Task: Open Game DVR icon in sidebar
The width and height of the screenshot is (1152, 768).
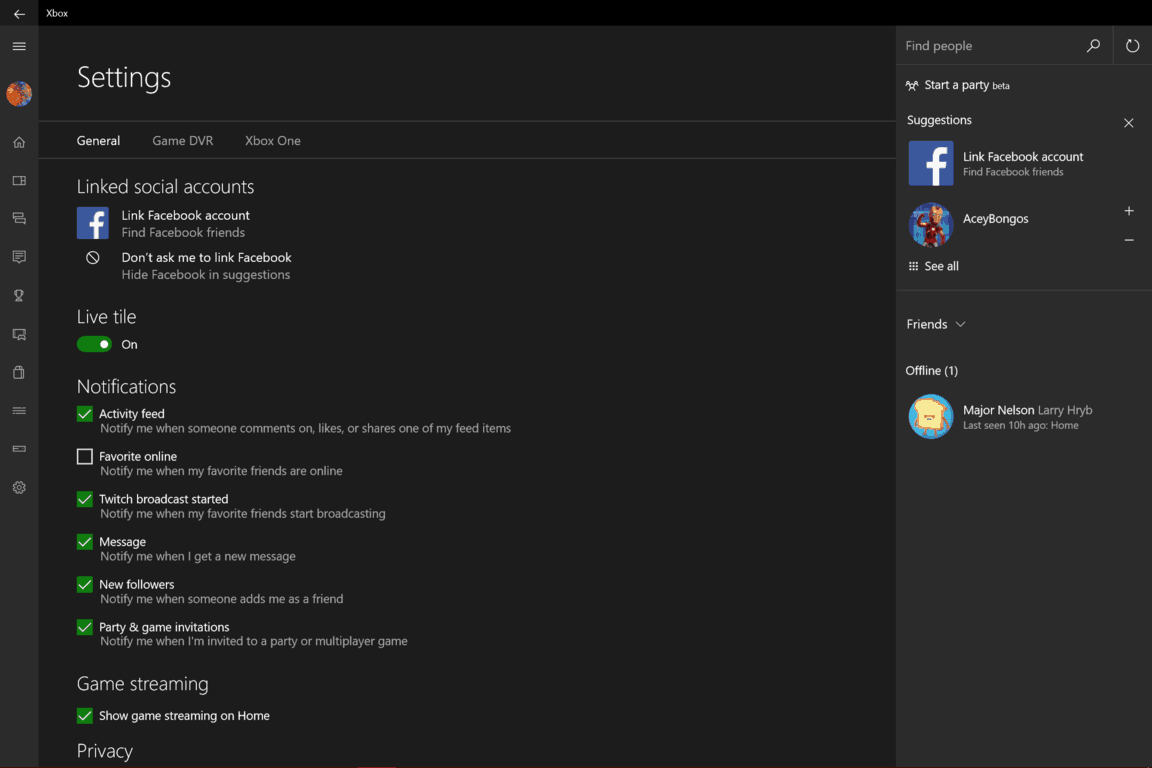Action: click(x=19, y=334)
